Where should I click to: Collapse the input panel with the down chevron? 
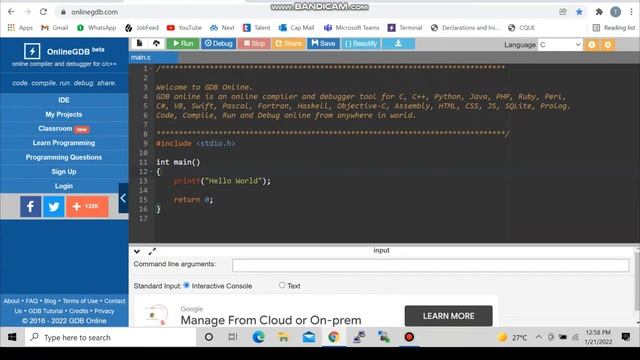(x=137, y=251)
